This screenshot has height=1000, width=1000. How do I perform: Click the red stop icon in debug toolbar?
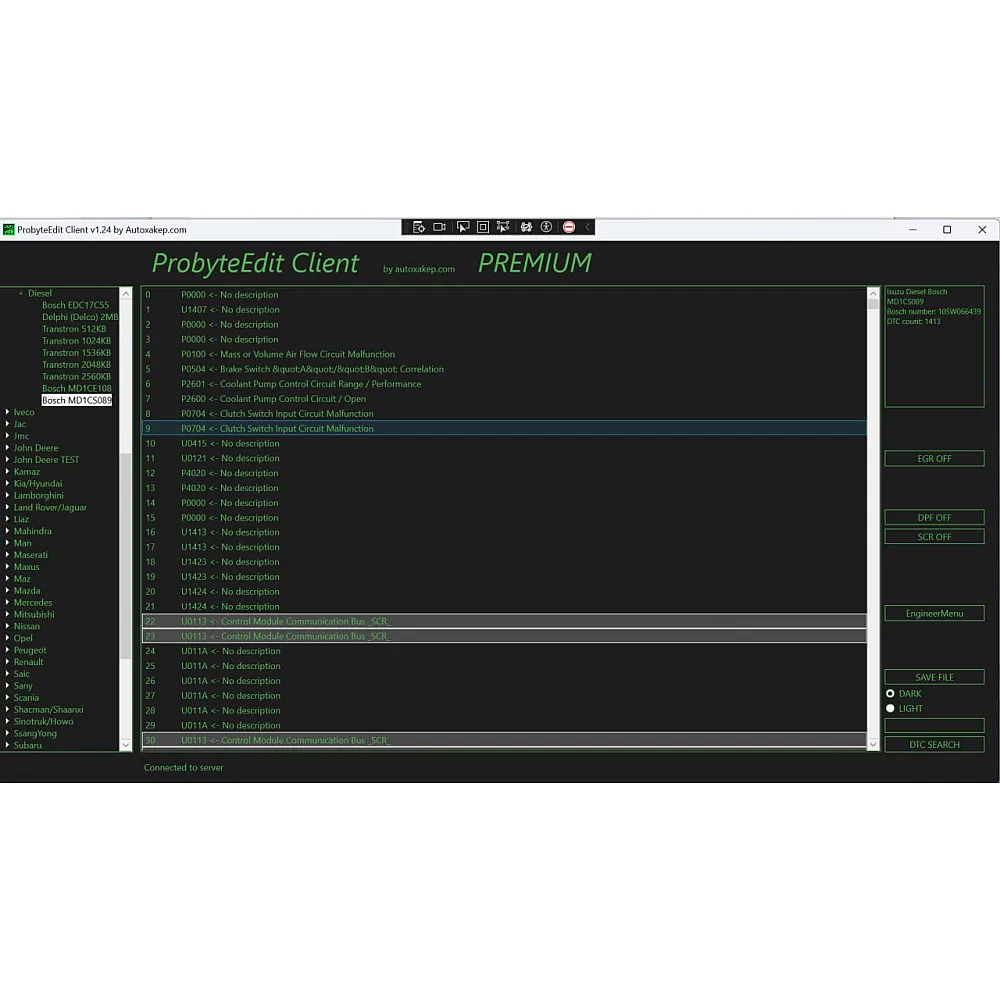569,227
